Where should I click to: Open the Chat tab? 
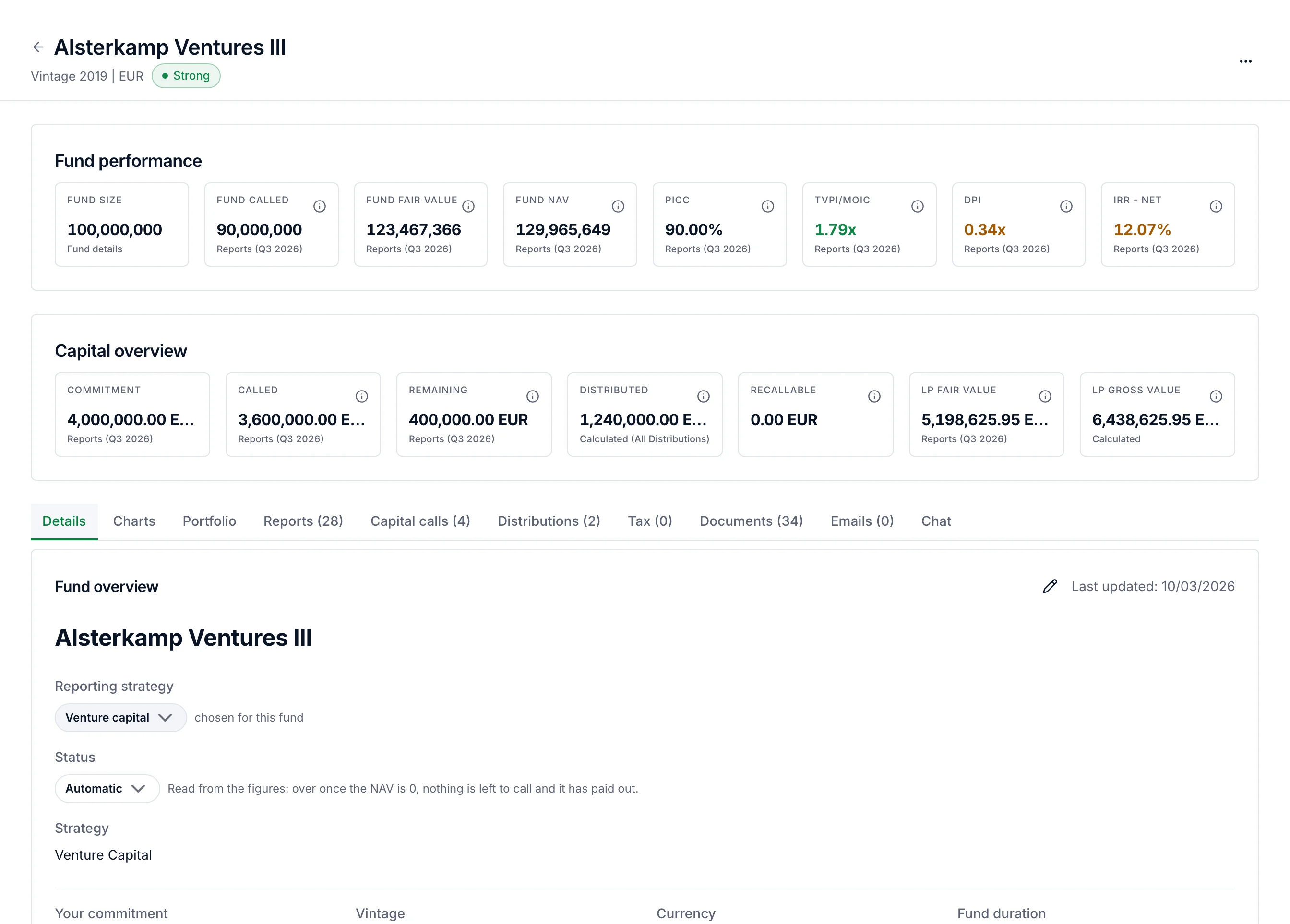[x=936, y=521]
